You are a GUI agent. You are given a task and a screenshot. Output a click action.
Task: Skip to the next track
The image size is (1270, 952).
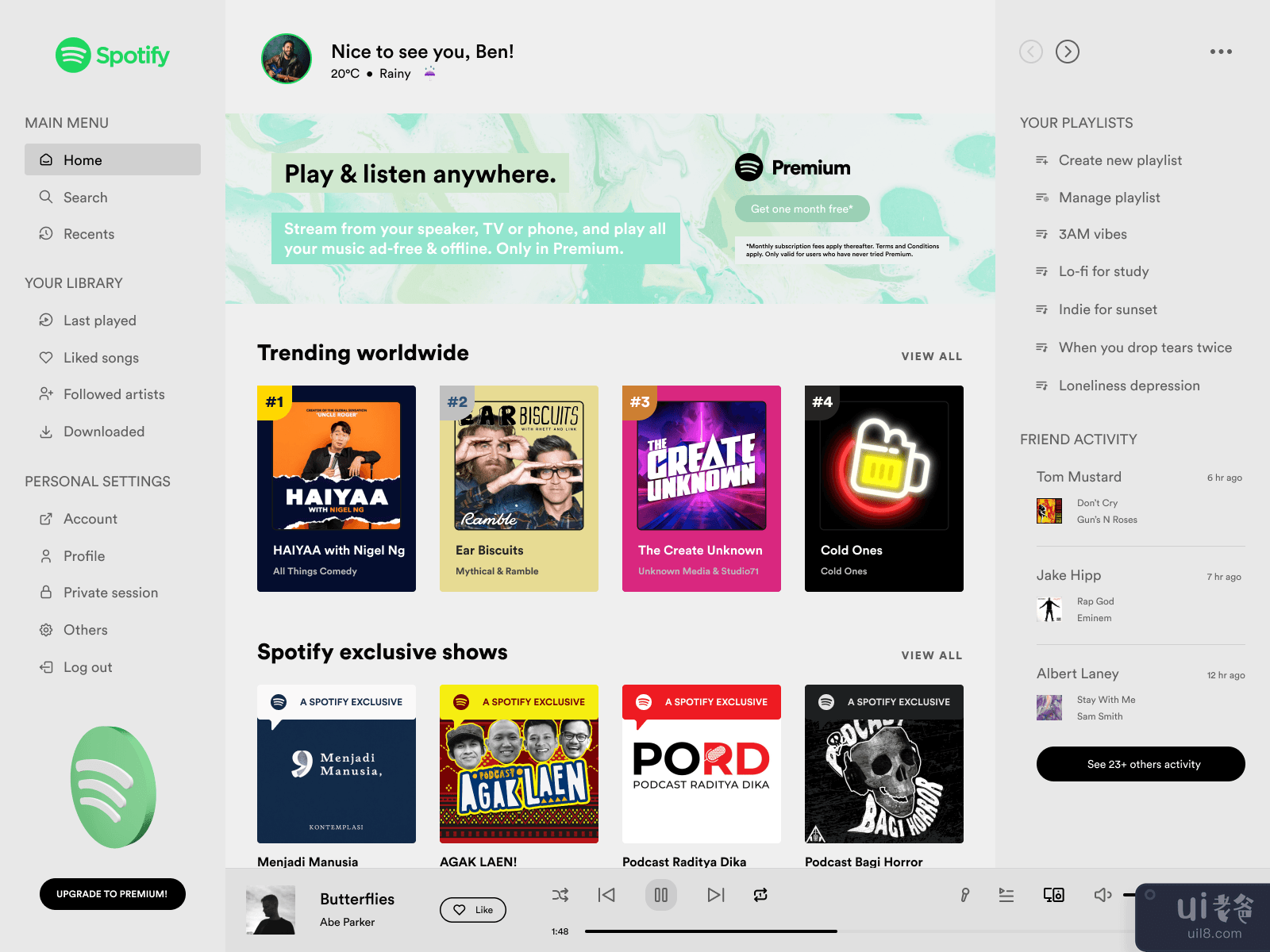click(x=715, y=895)
